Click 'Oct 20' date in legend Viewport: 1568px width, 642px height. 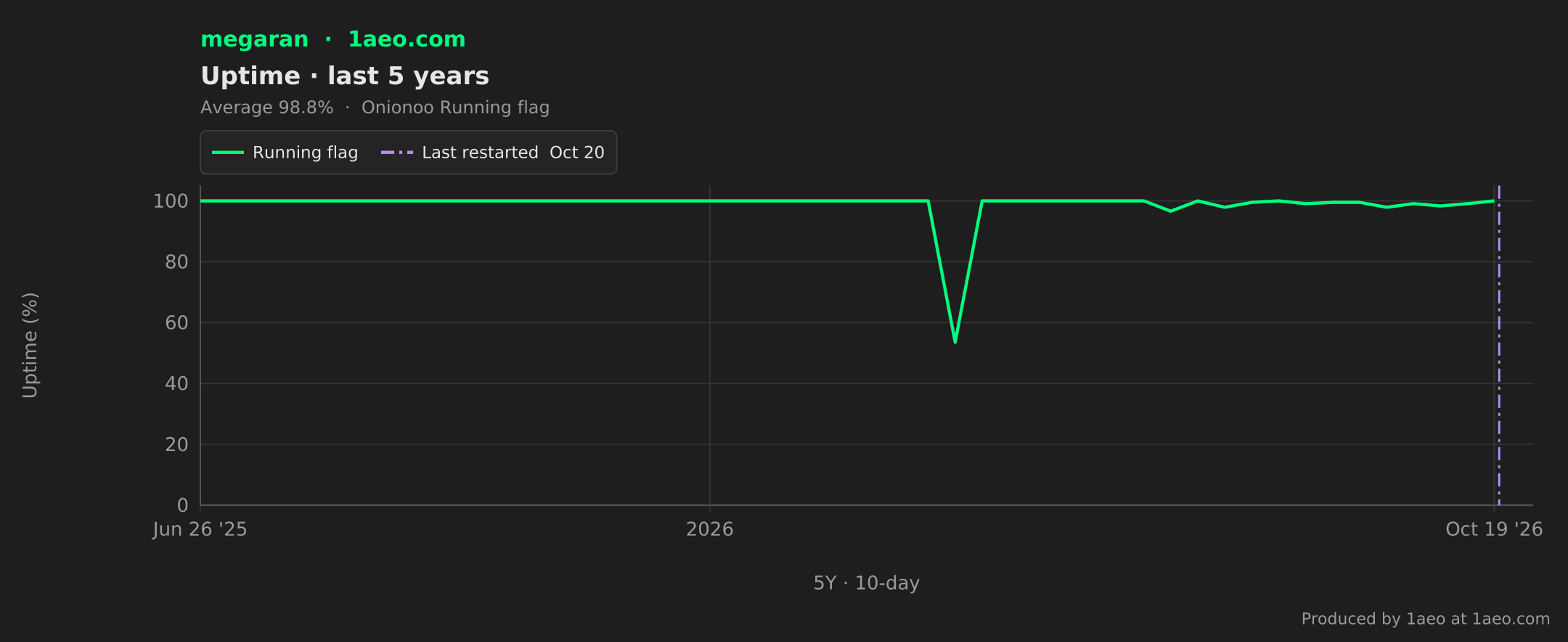[576, 153]
